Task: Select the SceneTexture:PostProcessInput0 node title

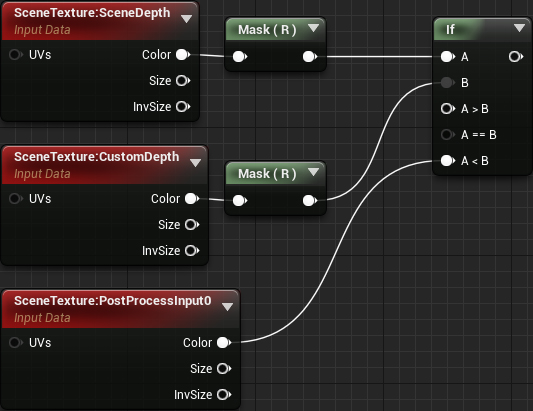Action: pyautogui.click(x=113, y=301)
